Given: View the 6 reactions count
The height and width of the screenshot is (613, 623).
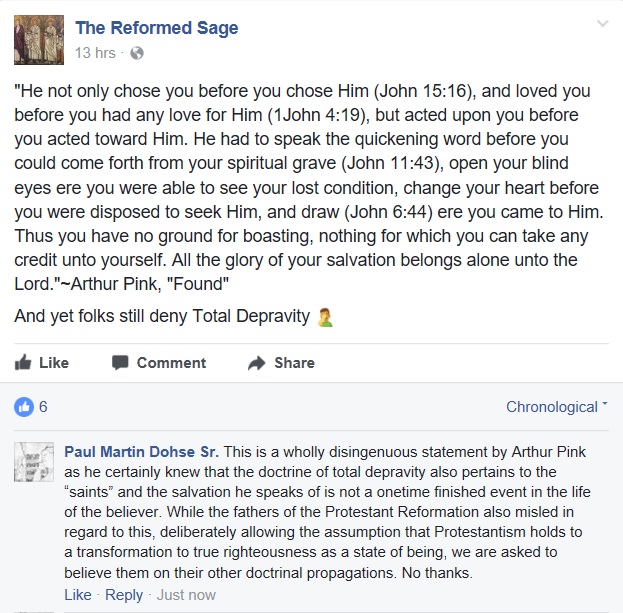Looking at the screenshot, I should pyautogui.click(x=43, y=407).
